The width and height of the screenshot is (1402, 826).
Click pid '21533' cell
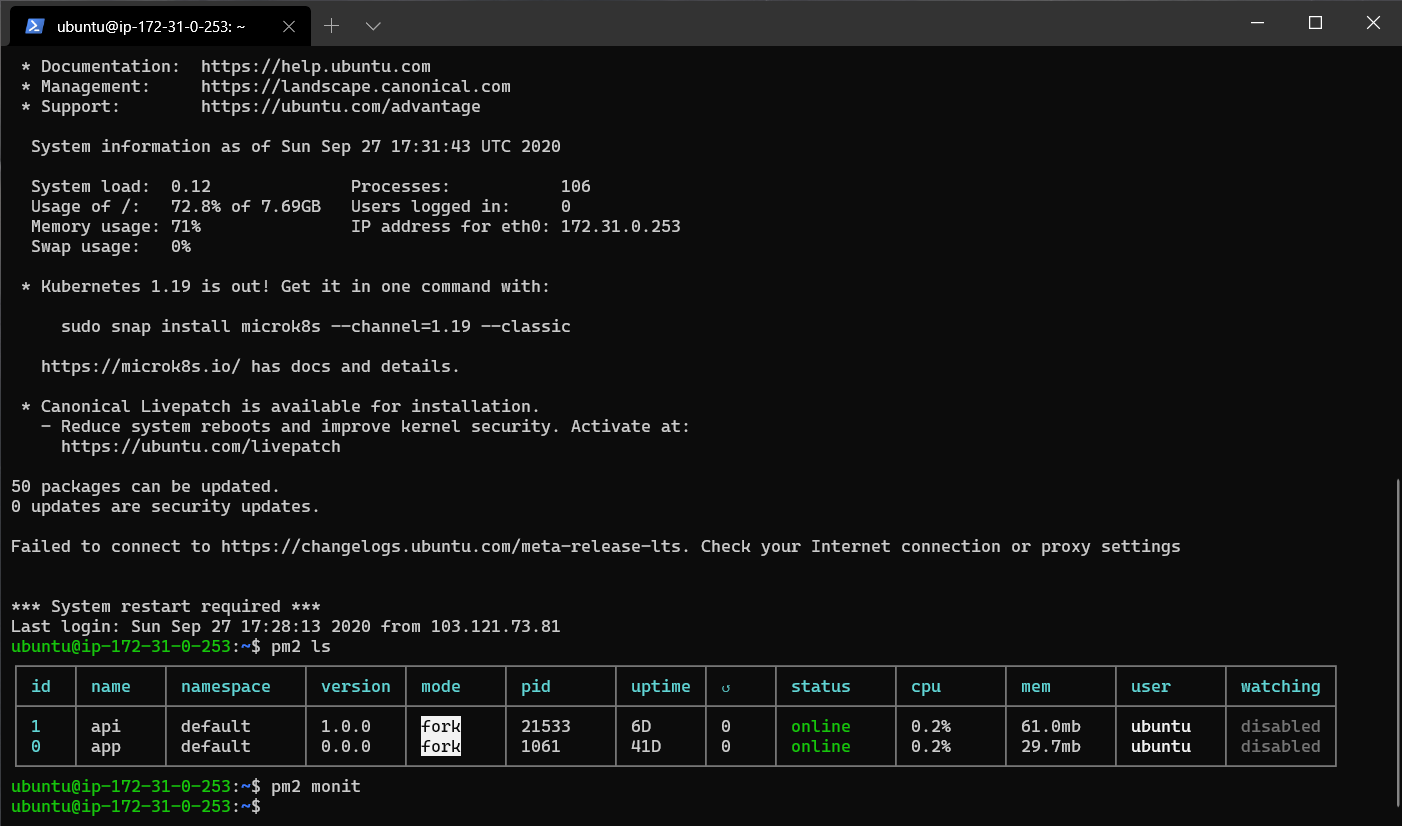(x=546, y=727)
